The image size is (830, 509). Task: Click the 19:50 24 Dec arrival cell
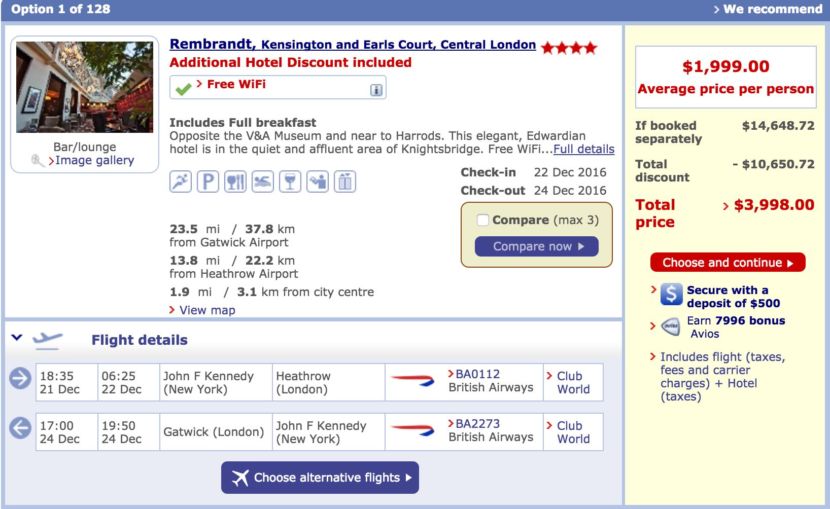(x=129, y=432)
